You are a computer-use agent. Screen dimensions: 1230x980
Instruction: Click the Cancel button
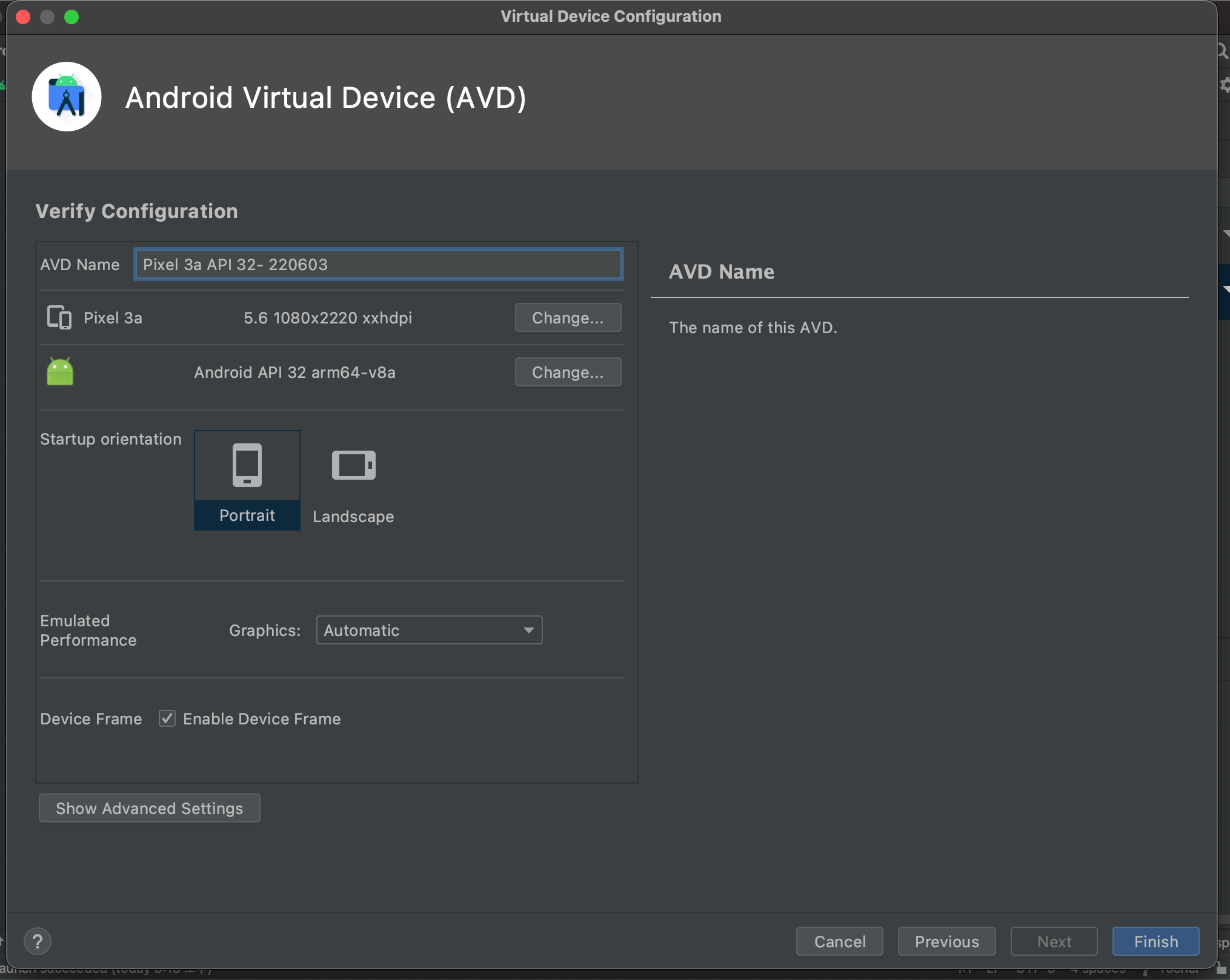point(840,941)
